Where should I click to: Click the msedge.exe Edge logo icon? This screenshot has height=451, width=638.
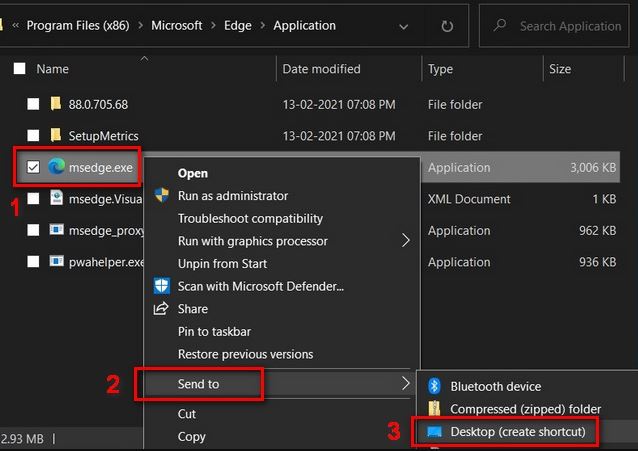[57, 166]
